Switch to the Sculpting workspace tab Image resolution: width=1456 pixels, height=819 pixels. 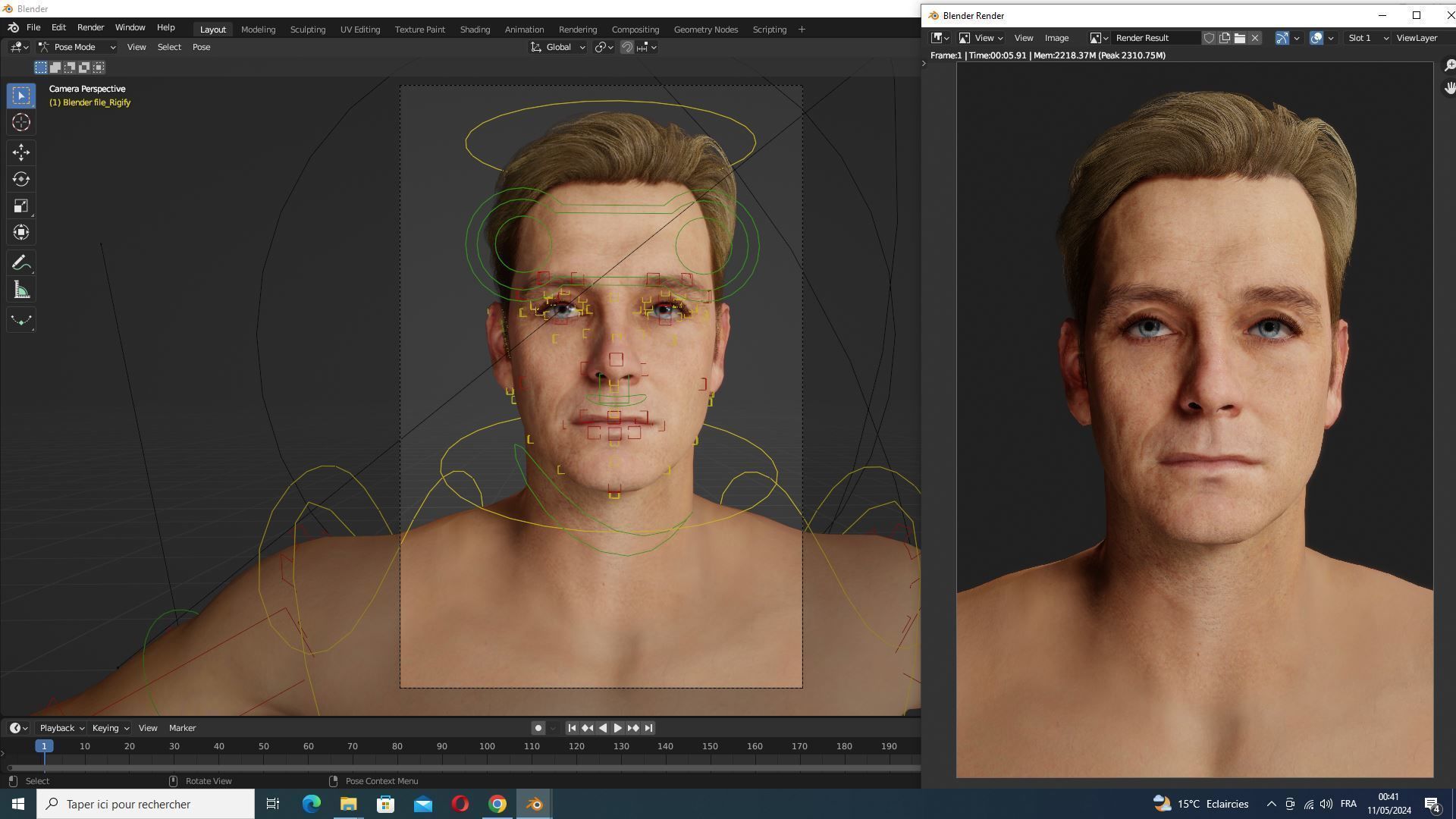[x=307, y=29]
